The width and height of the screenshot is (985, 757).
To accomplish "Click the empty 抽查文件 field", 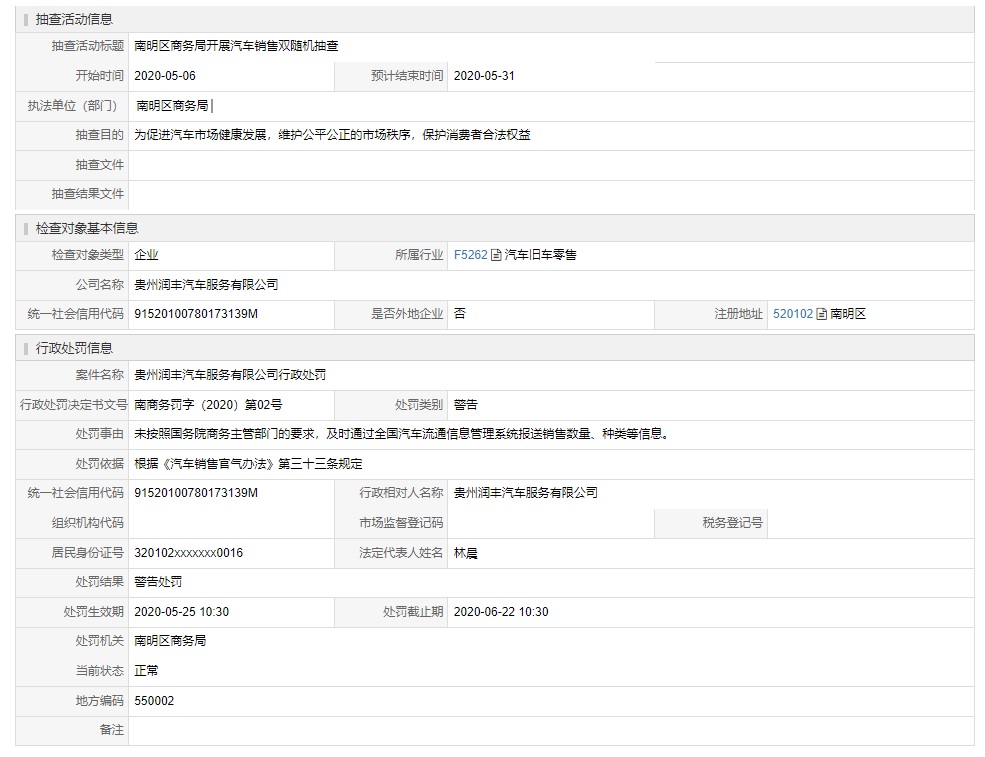I will pos(550,165).
